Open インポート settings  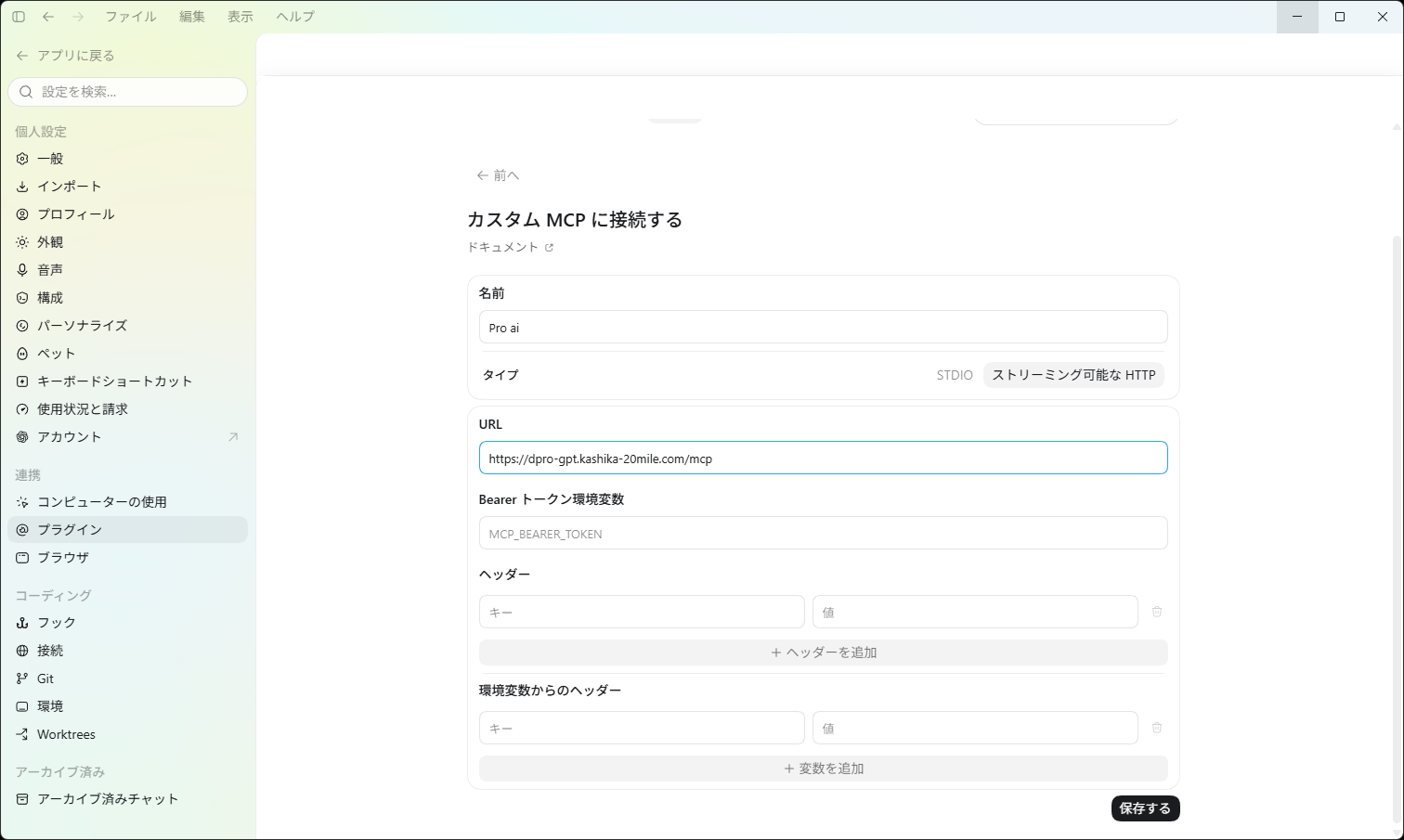[128, 187]
